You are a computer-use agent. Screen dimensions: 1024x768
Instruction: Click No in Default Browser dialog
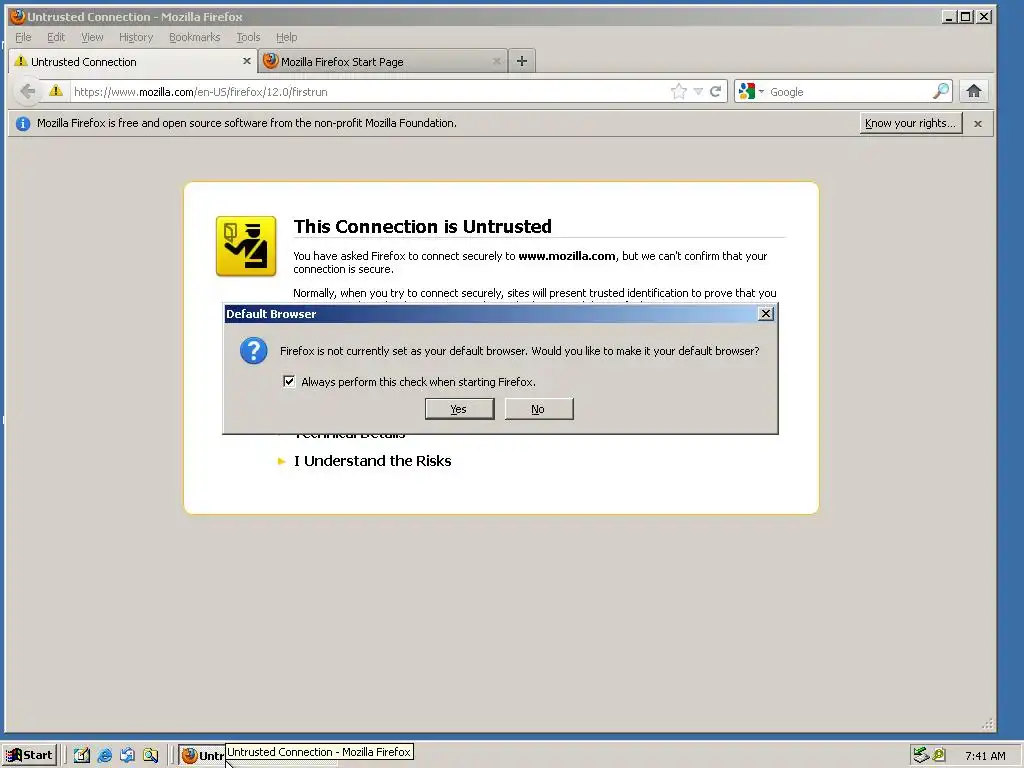point(539,409)
